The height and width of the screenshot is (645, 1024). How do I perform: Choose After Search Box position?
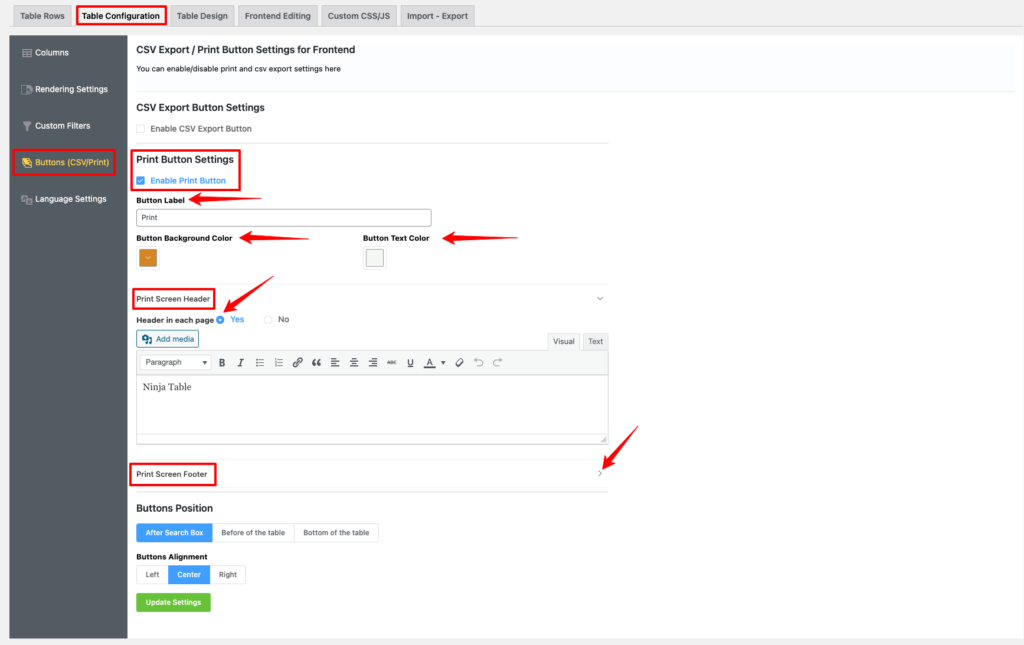tap(174, 533)
